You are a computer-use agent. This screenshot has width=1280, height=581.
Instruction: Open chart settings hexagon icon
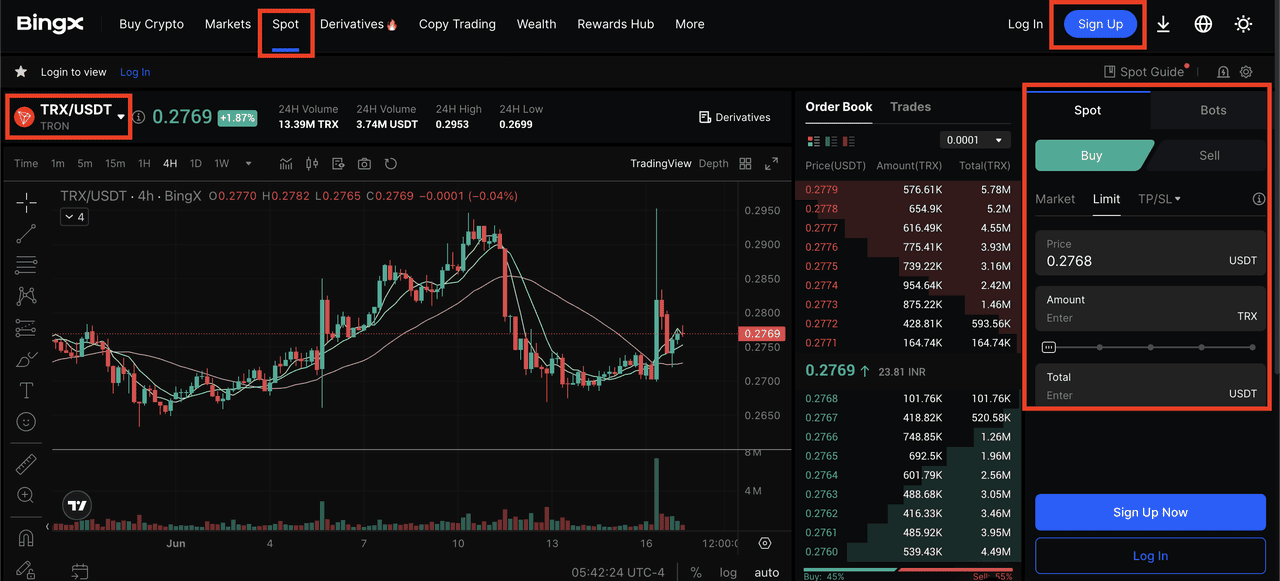(765, 543)
